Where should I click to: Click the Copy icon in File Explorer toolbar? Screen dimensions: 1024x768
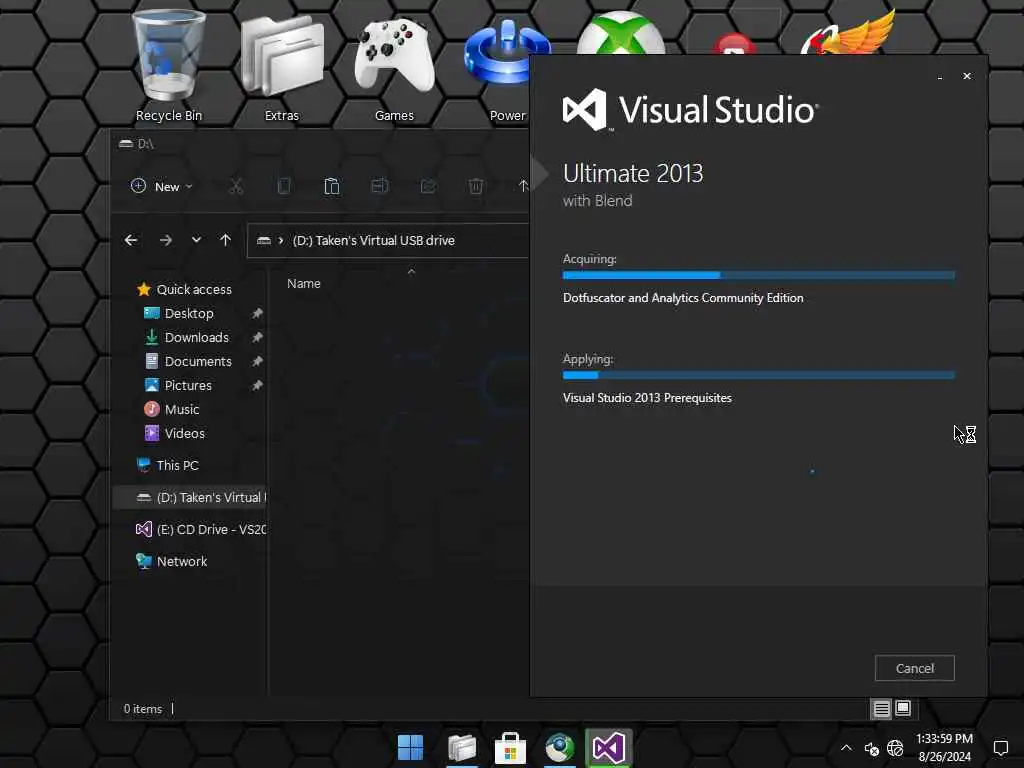[283, 187]
